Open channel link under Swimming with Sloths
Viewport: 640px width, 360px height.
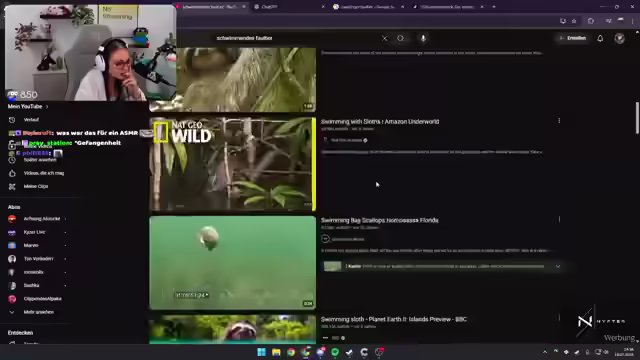tap(346, 140)
